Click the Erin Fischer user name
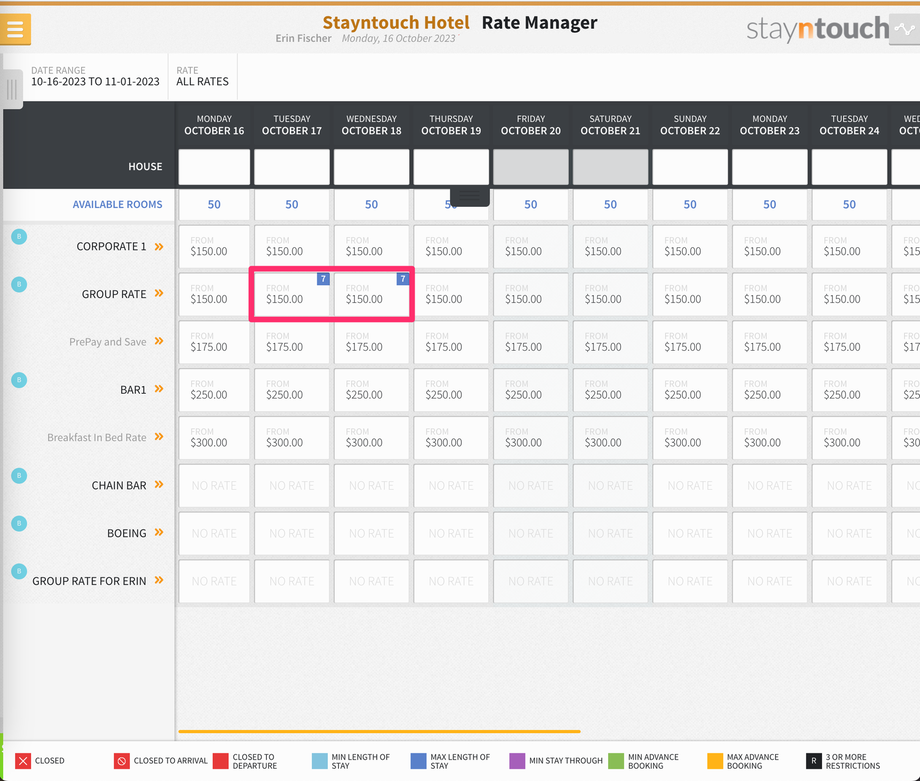This screenshot has width=920, height=781. (303, 38)
